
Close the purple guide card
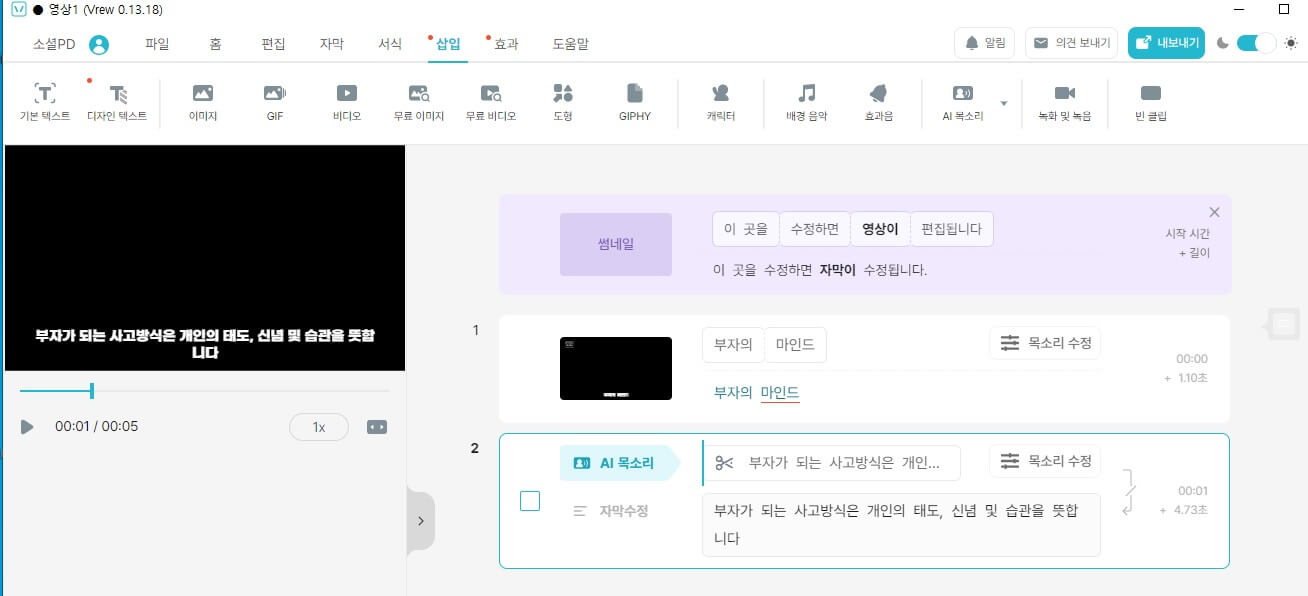click(1214, 212)
